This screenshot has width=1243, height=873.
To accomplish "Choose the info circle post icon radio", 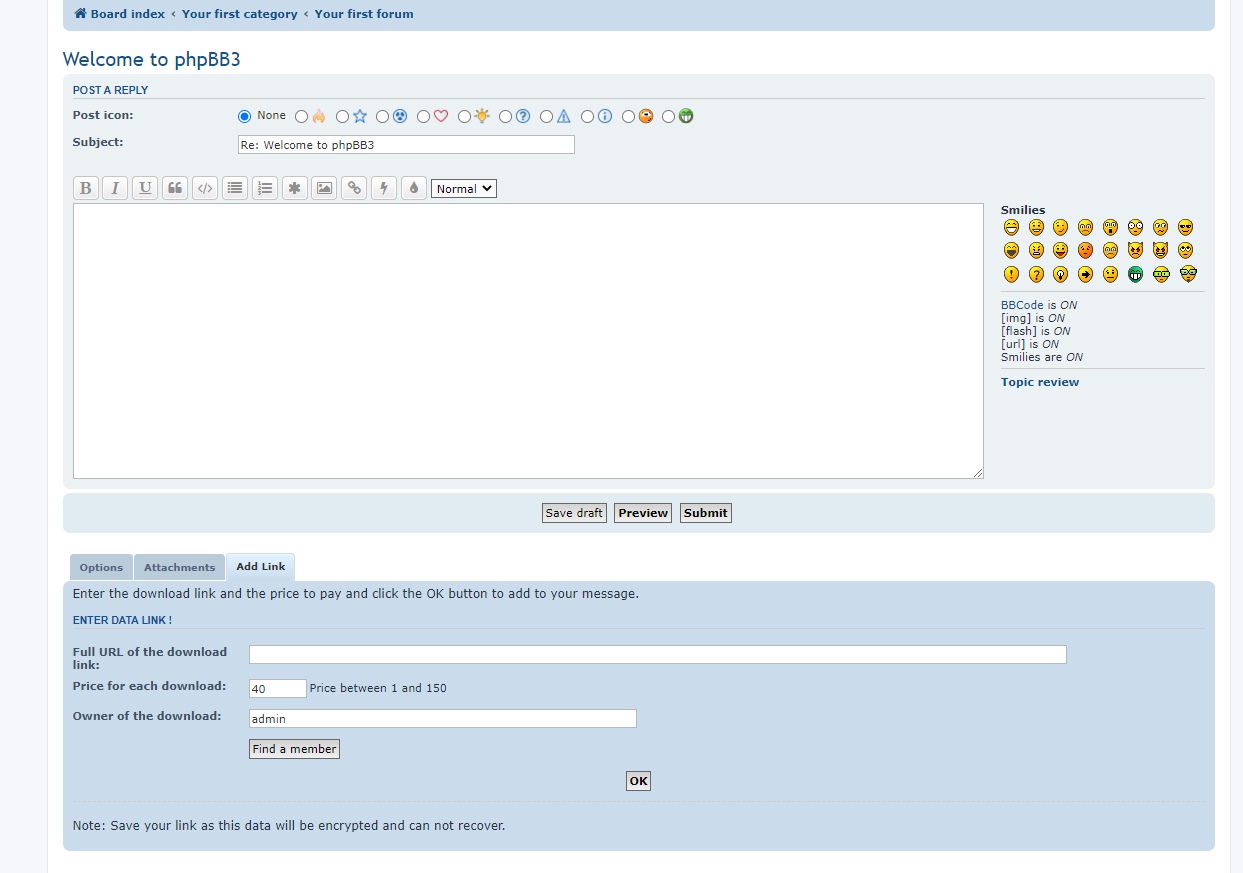I will [588, 117].
